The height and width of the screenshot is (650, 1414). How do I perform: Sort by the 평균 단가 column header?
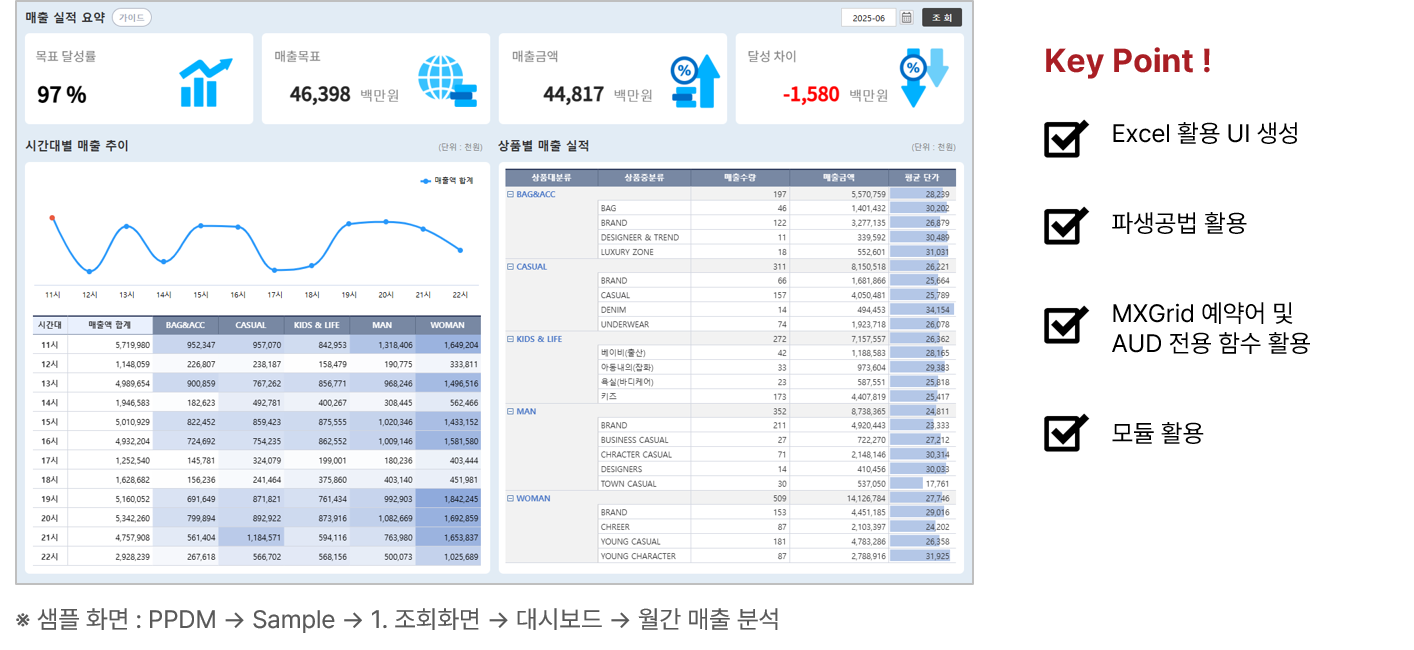(921, 178)
